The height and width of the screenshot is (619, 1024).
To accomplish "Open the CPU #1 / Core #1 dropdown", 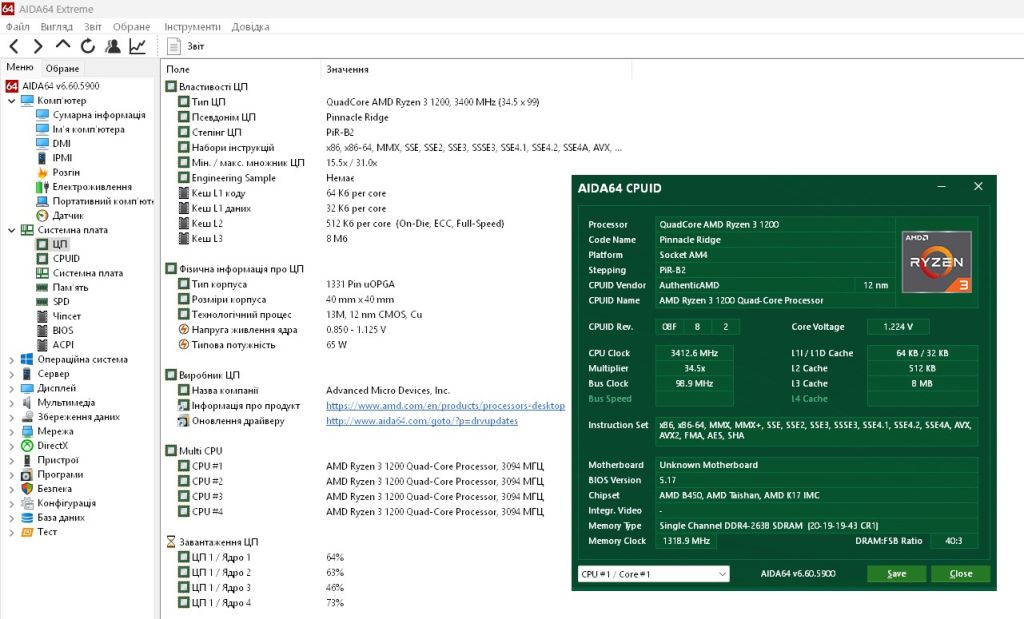I will (654, 574).
